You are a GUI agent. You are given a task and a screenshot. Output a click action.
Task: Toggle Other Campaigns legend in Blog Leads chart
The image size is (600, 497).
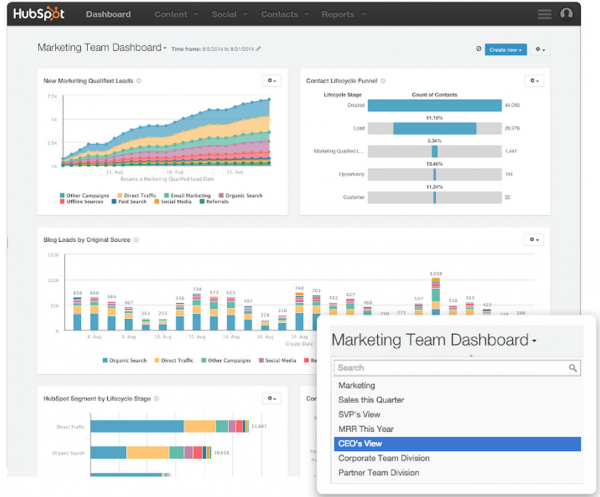click(x=226, y=360)
